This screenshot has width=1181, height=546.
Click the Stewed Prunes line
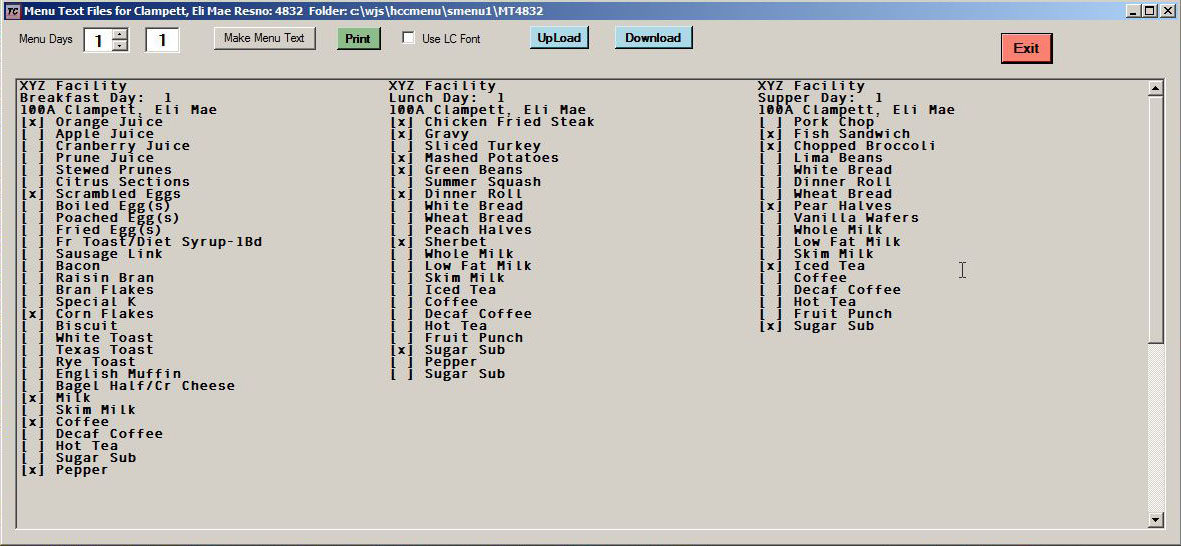coord(96,170)
